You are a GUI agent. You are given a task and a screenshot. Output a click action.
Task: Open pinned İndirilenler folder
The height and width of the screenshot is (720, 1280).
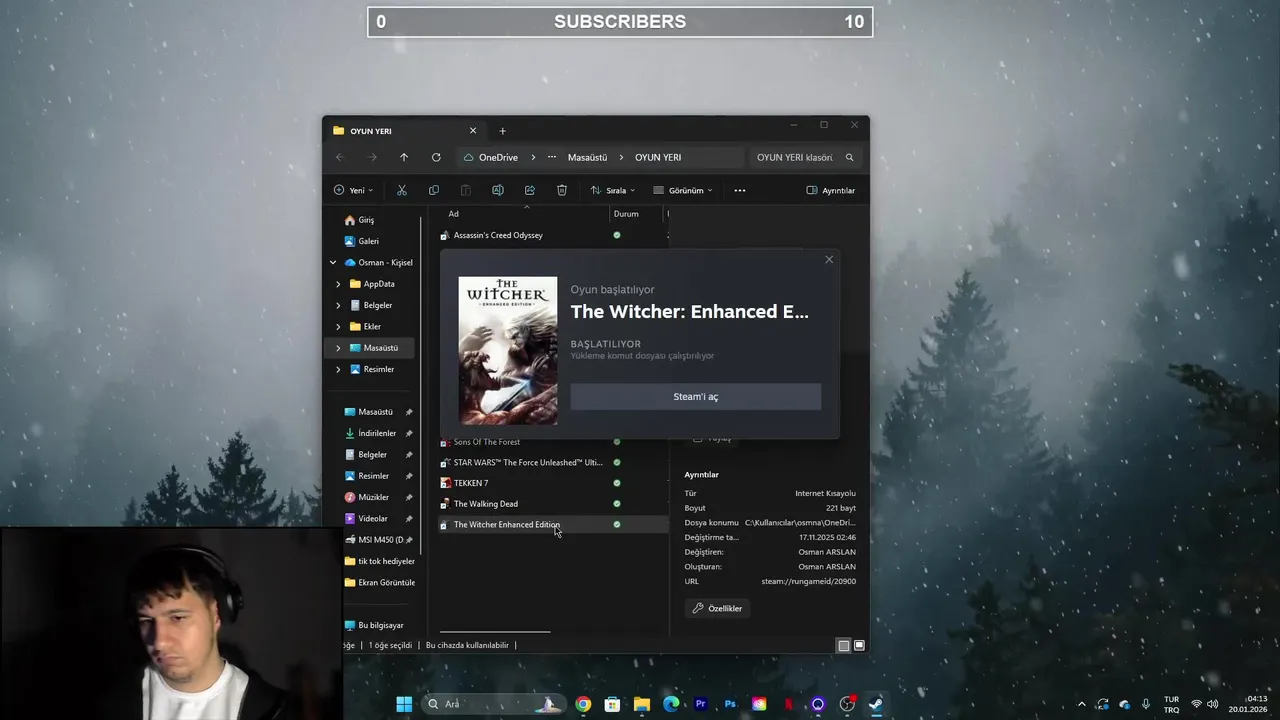[377, 433]
